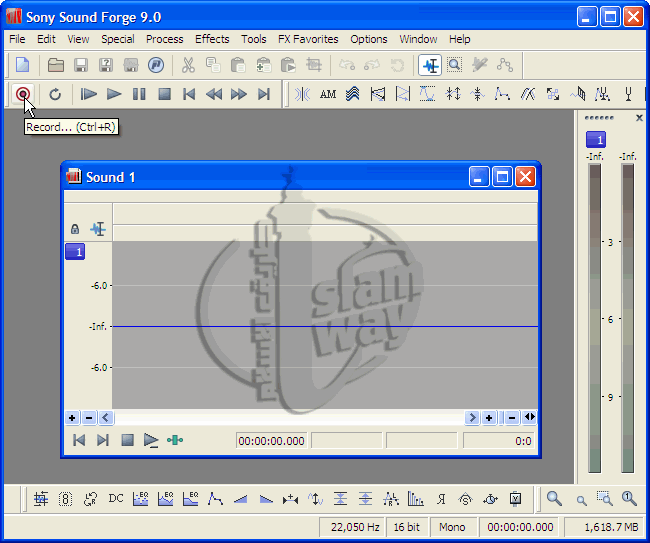The width and height of the screenshot is (650, 543).
Task: Click Play button in main transport toolbar
Action: point(114,94)
